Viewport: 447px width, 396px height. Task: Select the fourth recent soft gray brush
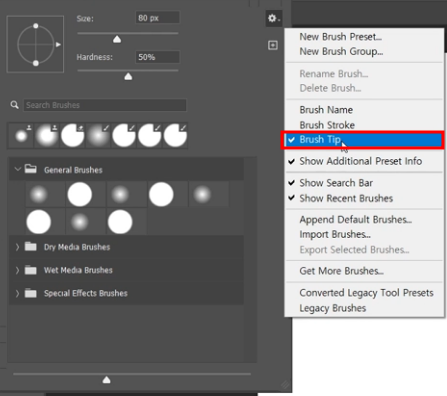click(x=98, y=136)
